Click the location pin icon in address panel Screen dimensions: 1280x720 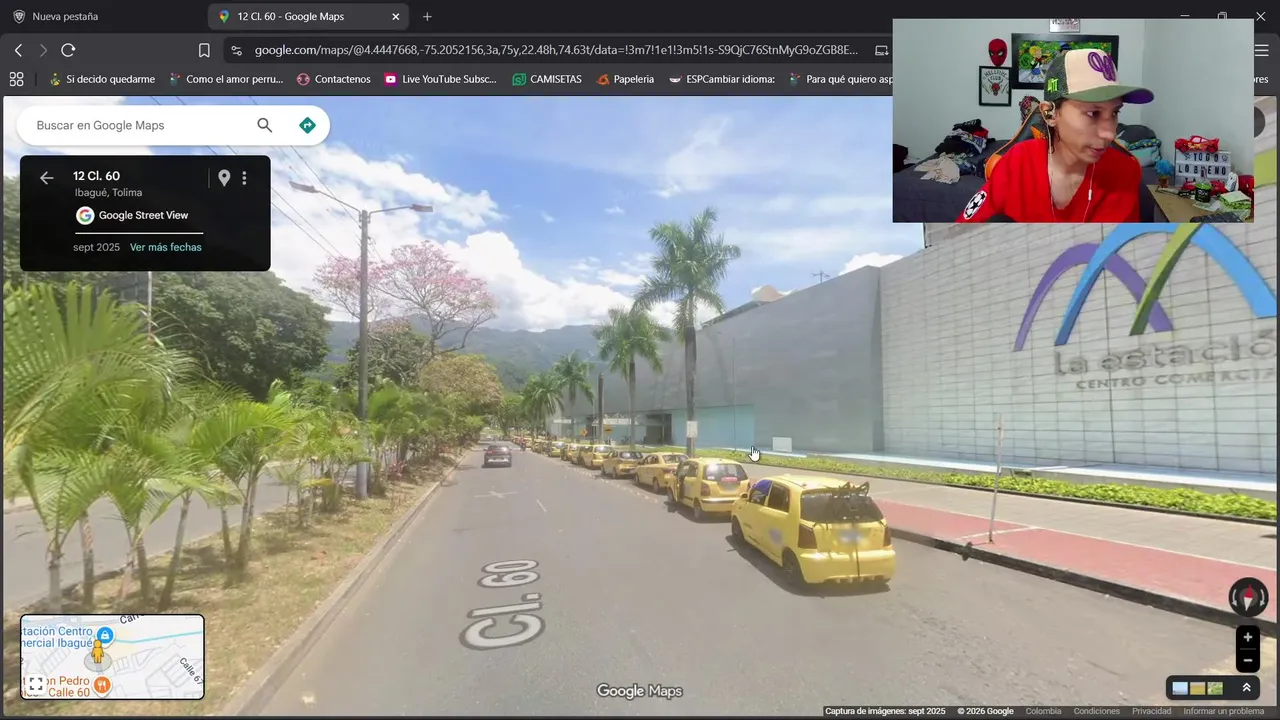[x=224, y=178]
